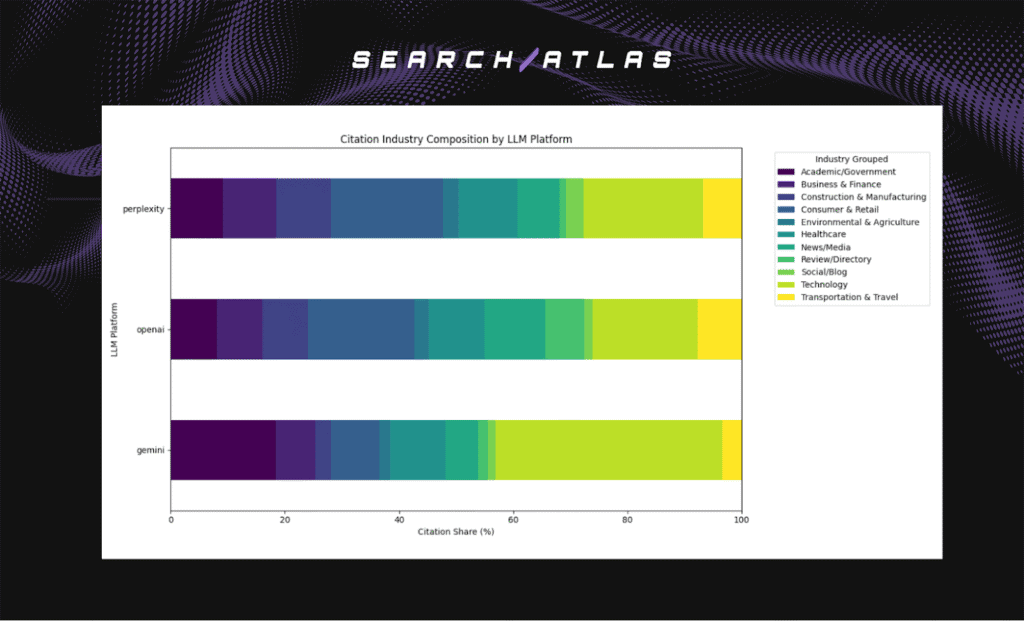Click the Consumer & Retail legend swatch

(786, 209)
